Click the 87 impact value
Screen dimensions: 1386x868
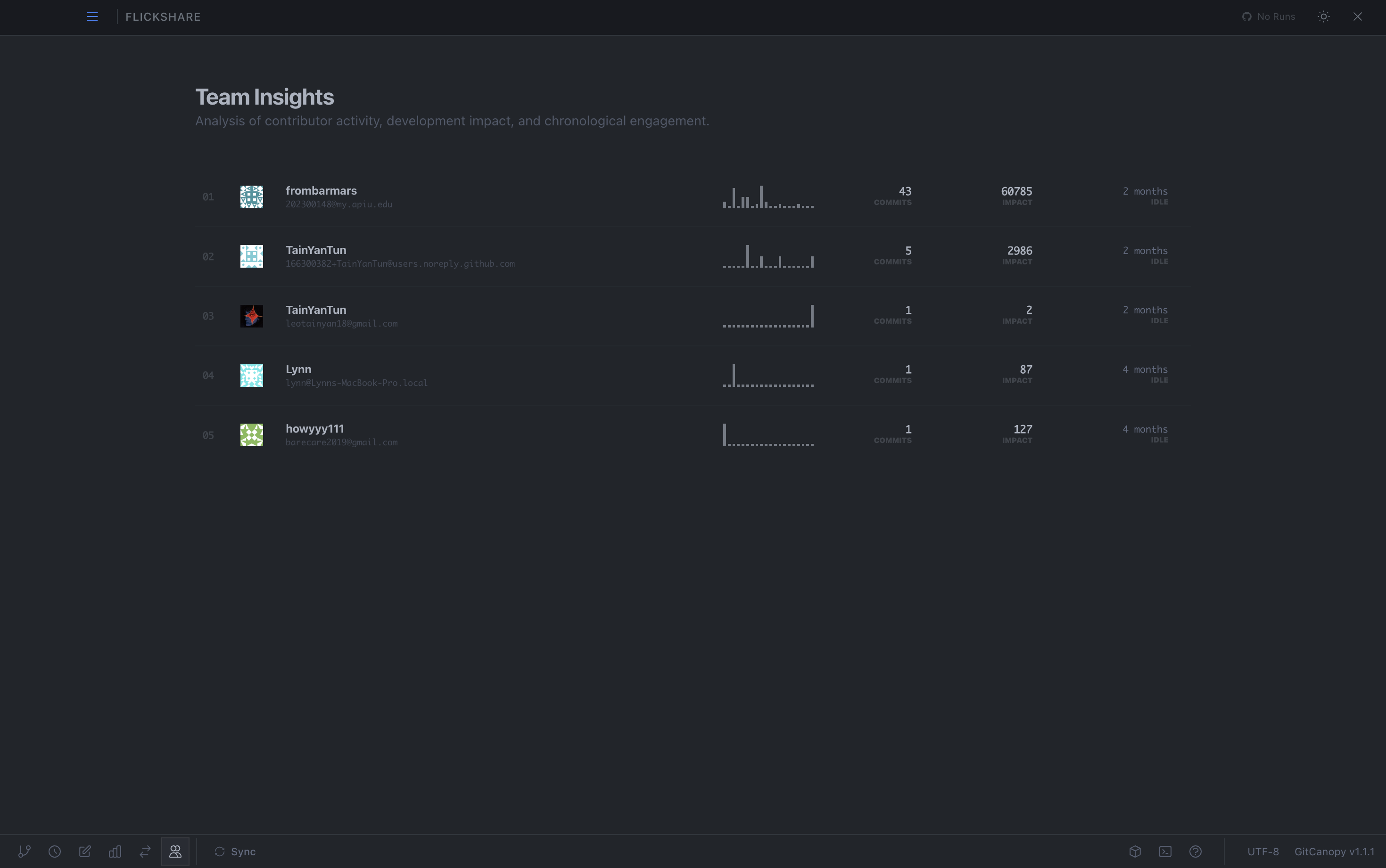1026,370
